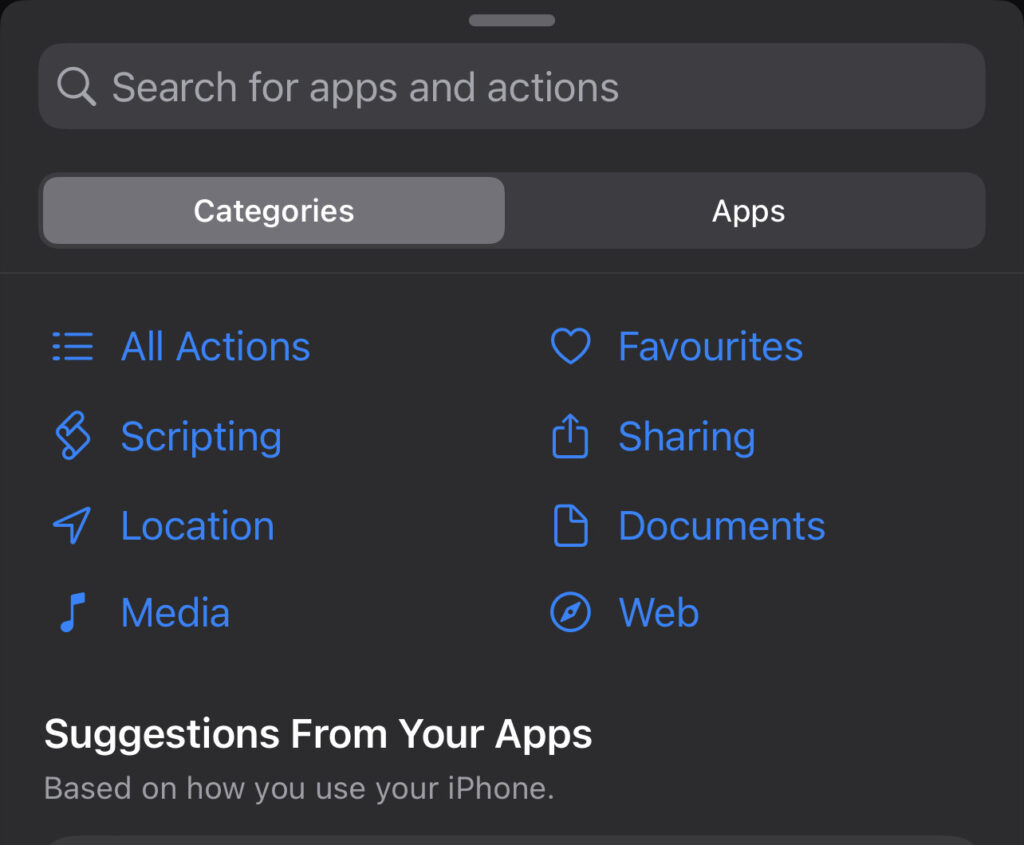Click the All Actions list icon
1024x845 pixels.
coord(72,347)
